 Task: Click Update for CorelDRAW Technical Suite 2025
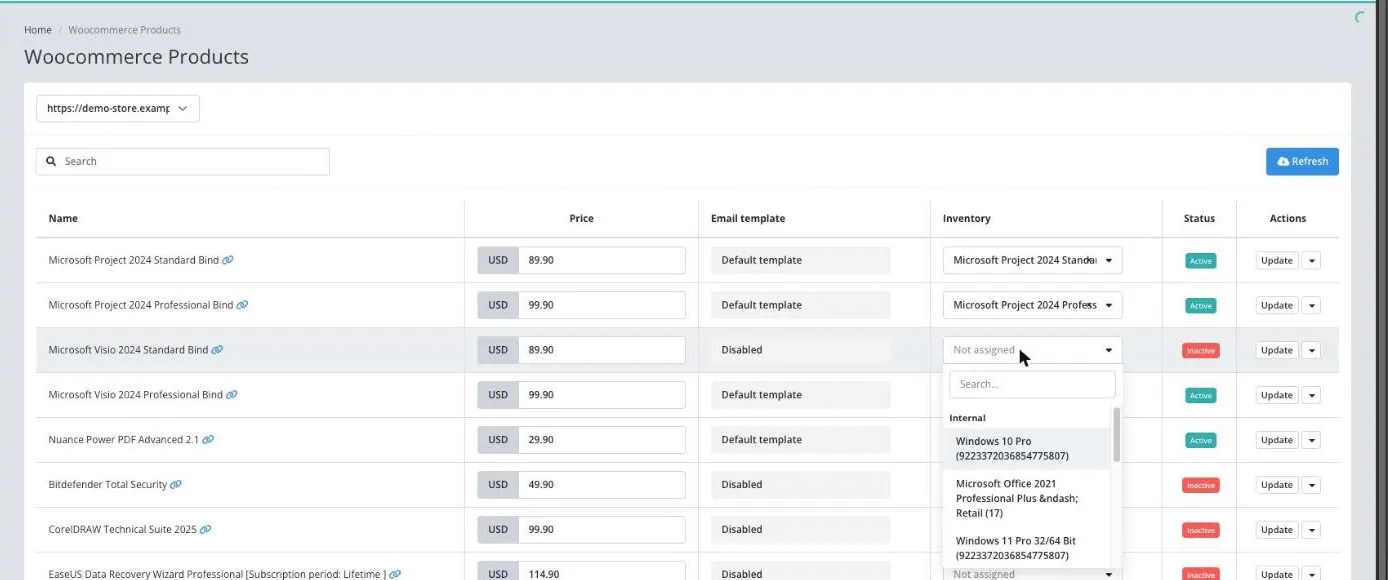click(1277, 530)
